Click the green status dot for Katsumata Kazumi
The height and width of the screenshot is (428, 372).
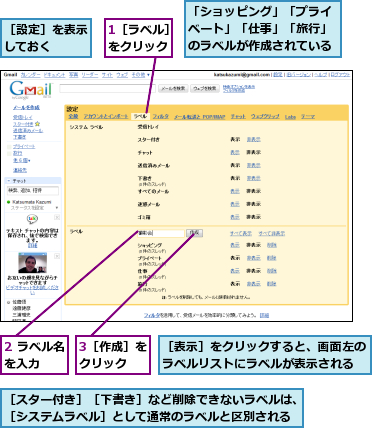pyautogui.click(x=9, y=202)
